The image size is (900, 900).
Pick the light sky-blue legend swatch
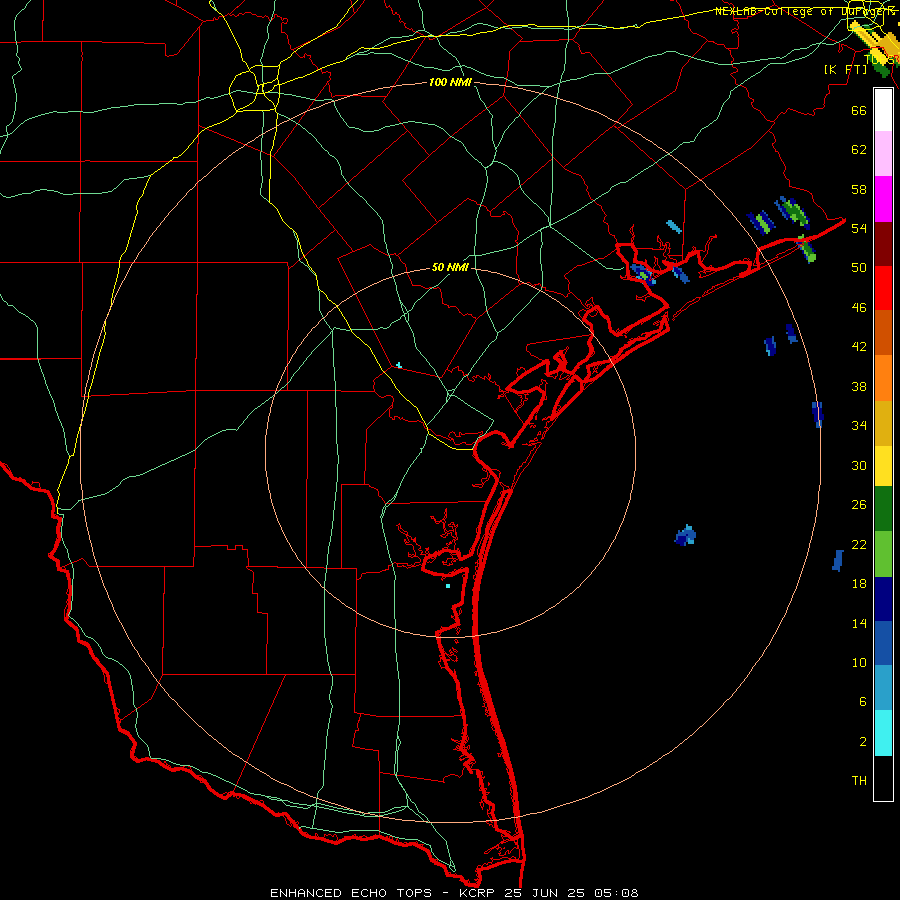[x=883, y=688]
